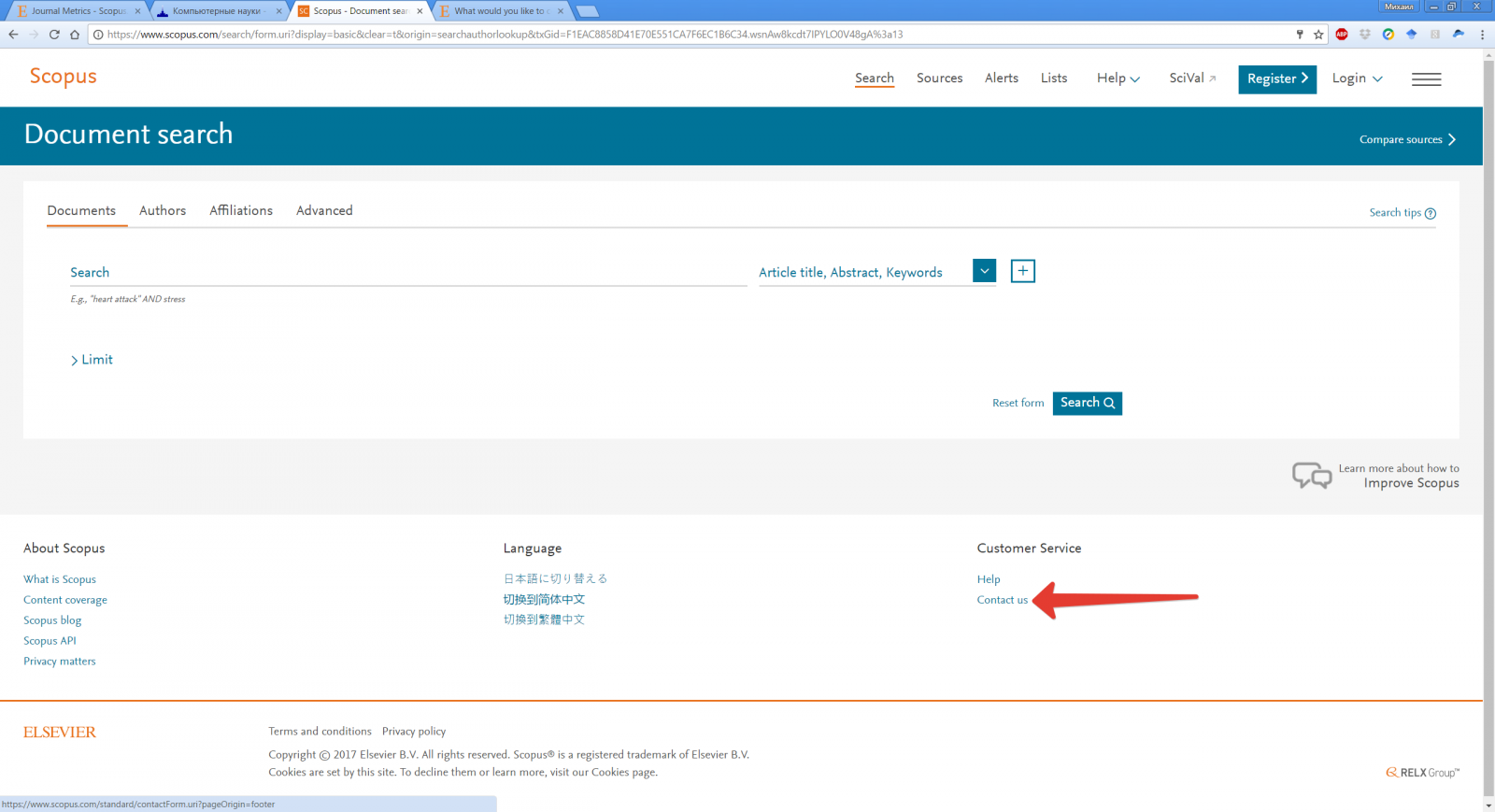Expand the Help menu in header
The width and height of the screenshot is (1495, 812).
1118,78
